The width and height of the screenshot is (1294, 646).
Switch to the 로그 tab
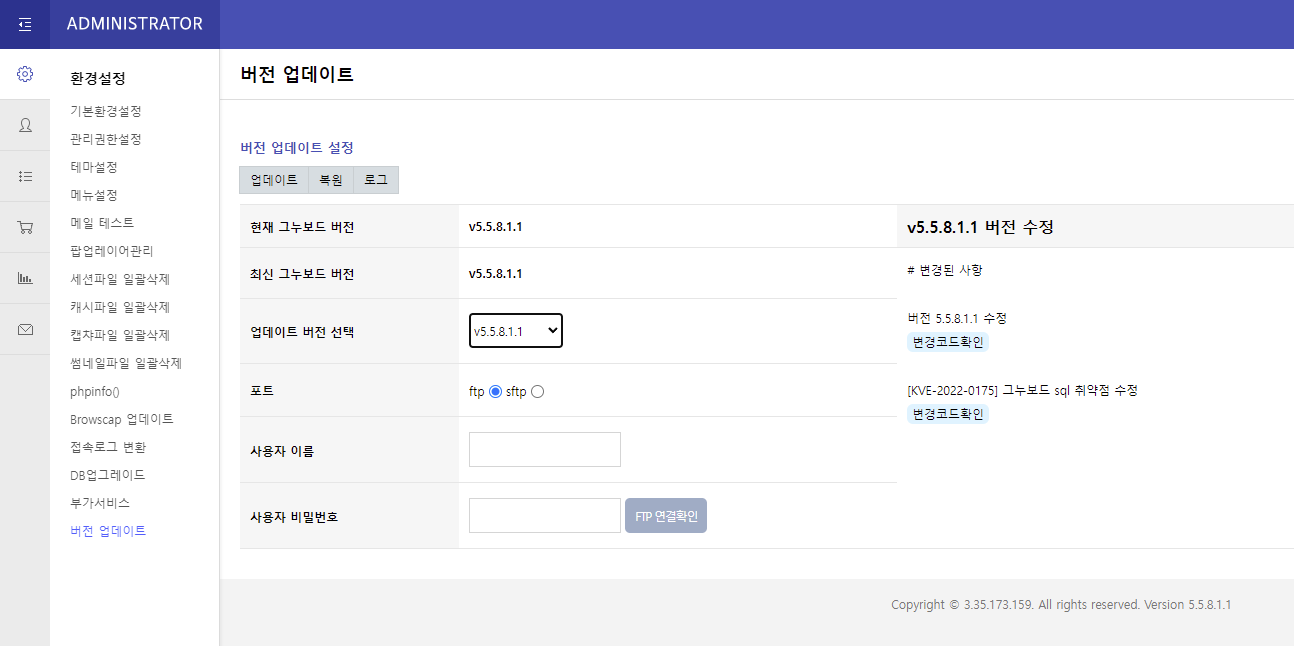coord(376,180)
